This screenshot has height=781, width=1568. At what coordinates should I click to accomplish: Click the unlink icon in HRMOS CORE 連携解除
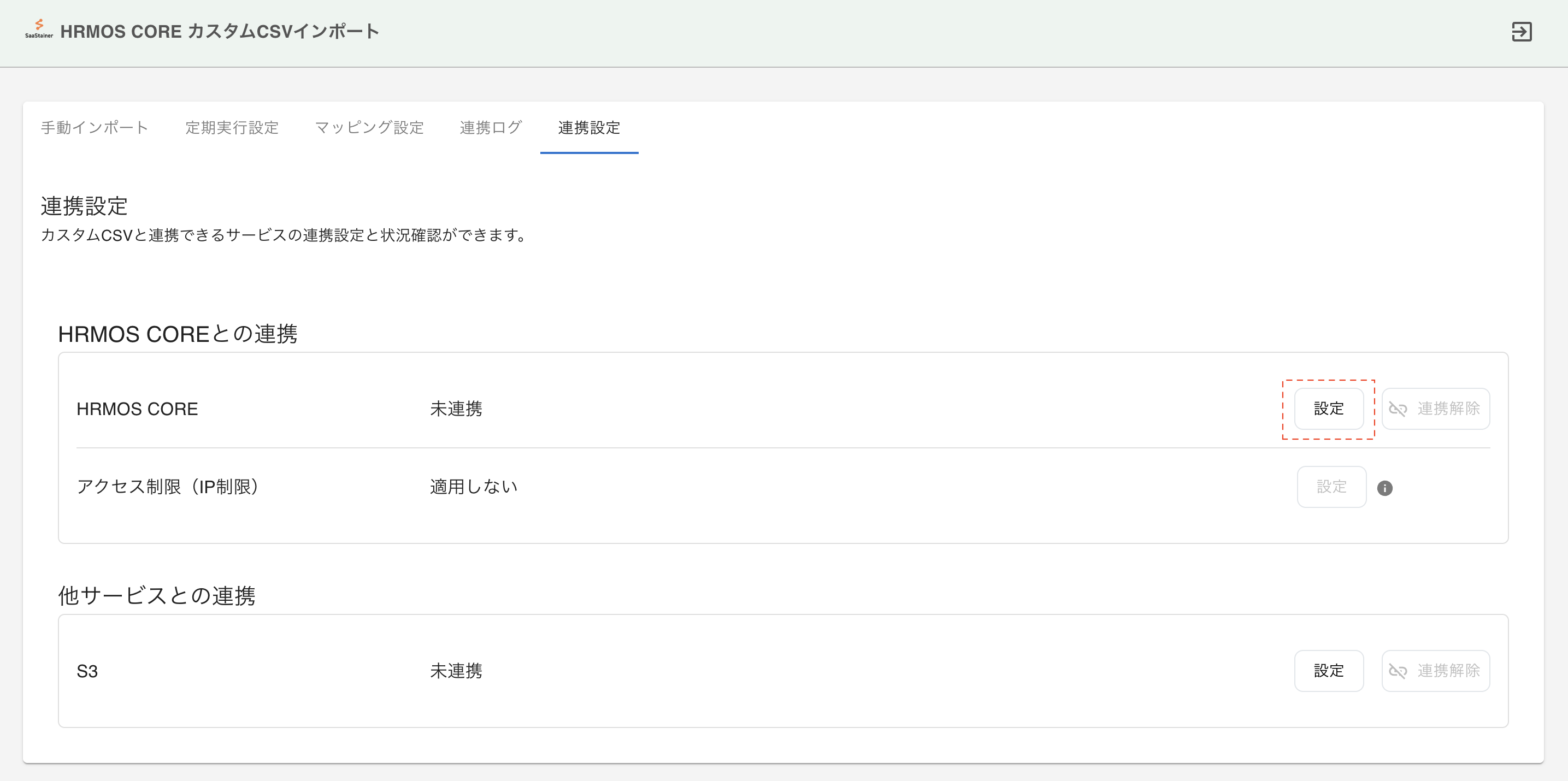coord(1398,408)
